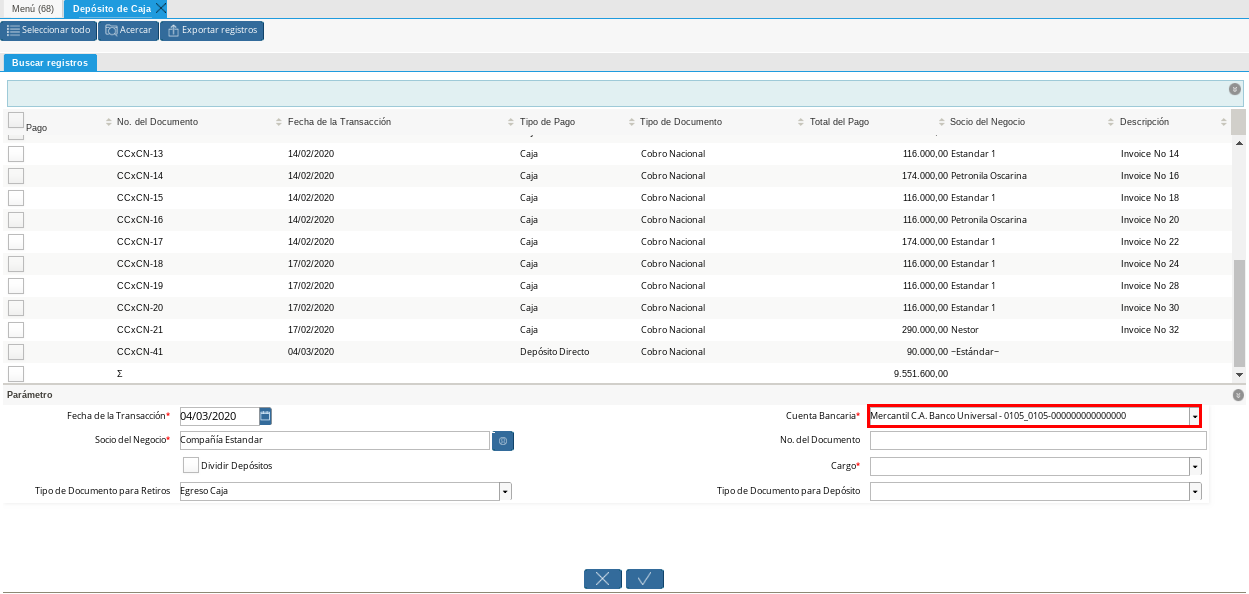
Task: Collapse the search panel using top-right arrow icon
Action: point(1235,89)
